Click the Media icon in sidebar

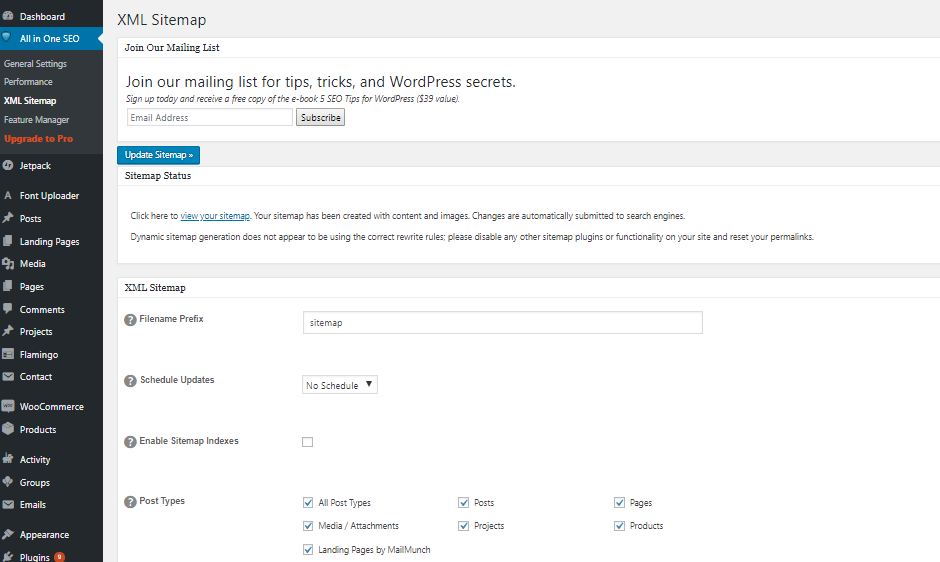pyautogui.click(x=8, y=263)
